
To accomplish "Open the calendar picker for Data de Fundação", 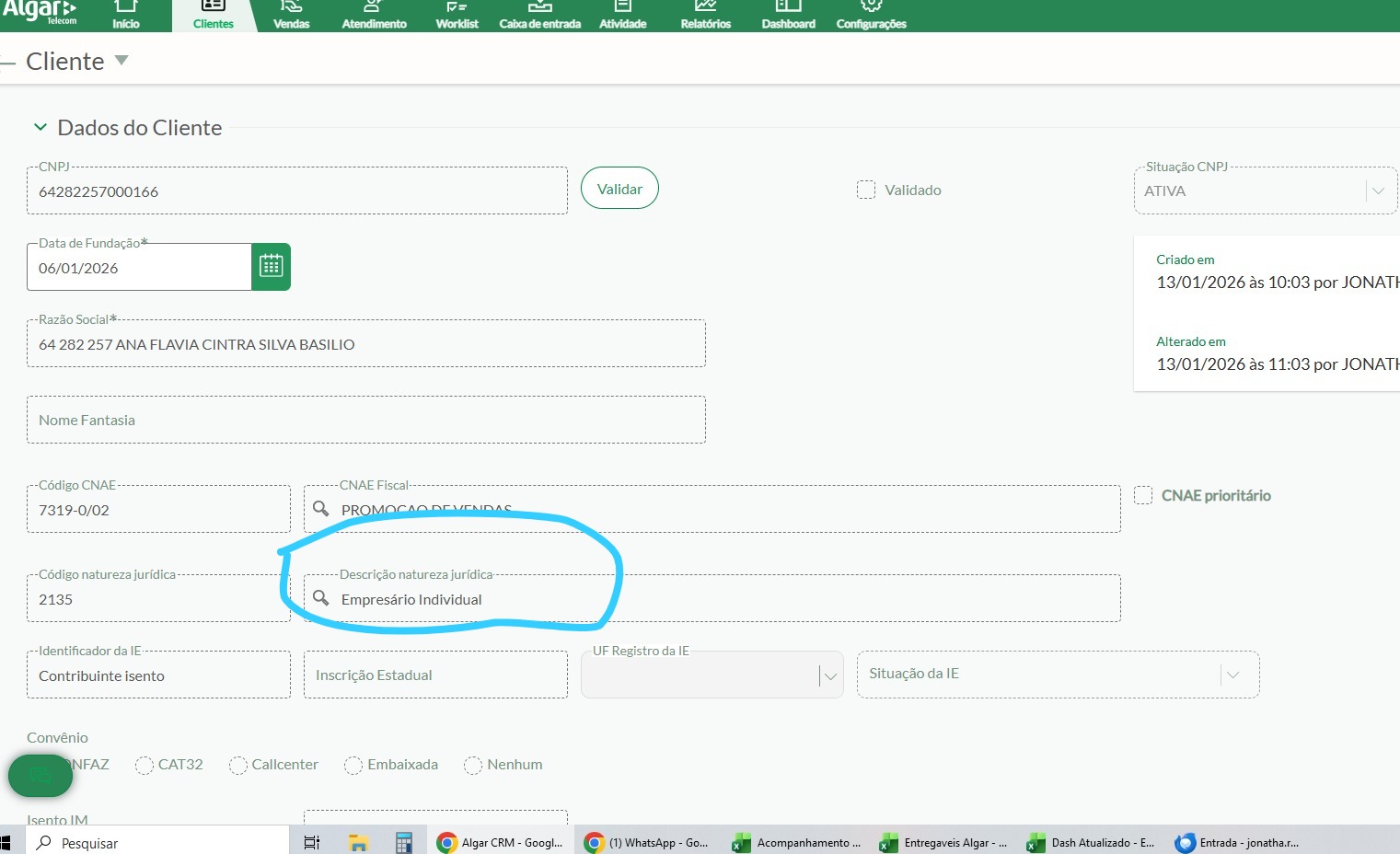I will pos(271,267).
